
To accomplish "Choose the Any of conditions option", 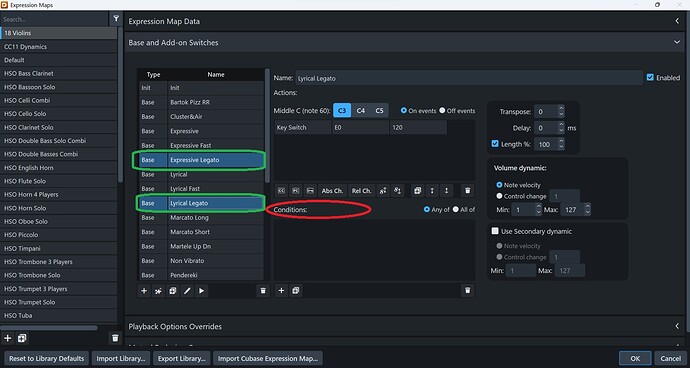I will point(426,210).
